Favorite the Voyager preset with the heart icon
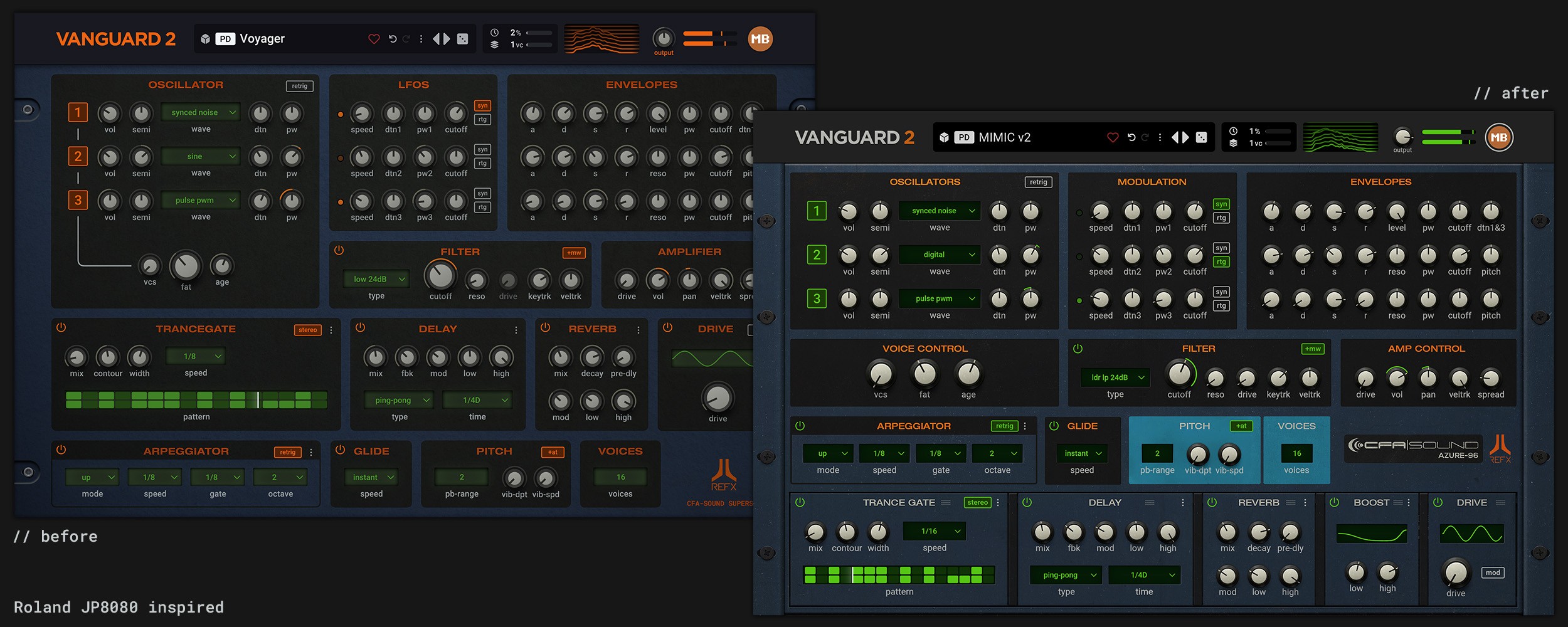 [x=374, y=39]
